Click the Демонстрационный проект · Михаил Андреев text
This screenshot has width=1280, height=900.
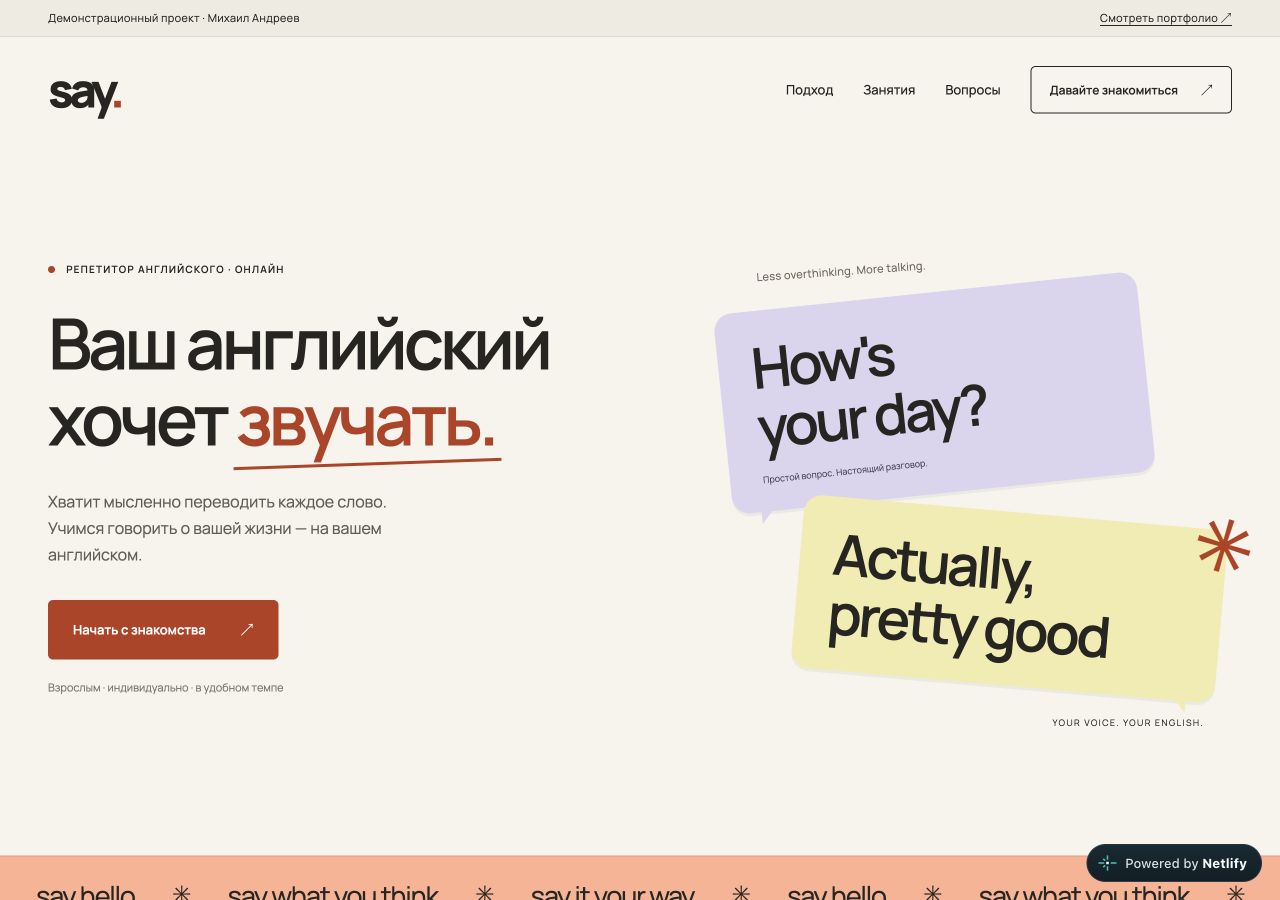click(174, 18)
